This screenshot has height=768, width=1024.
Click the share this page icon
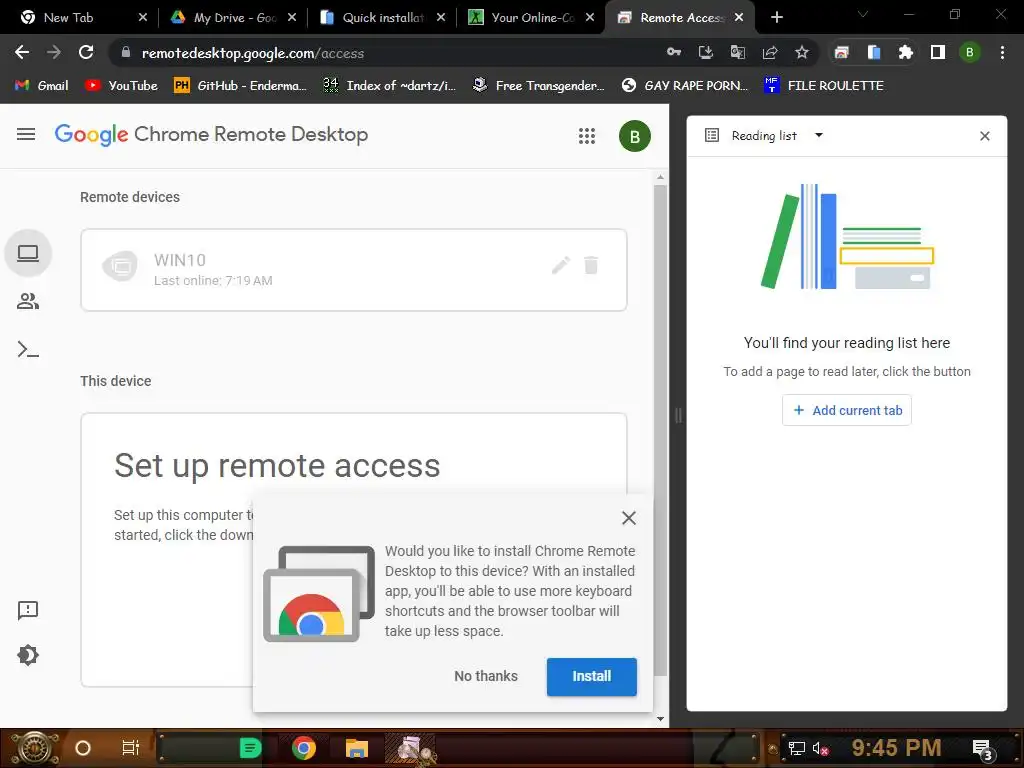coord(770,52)
